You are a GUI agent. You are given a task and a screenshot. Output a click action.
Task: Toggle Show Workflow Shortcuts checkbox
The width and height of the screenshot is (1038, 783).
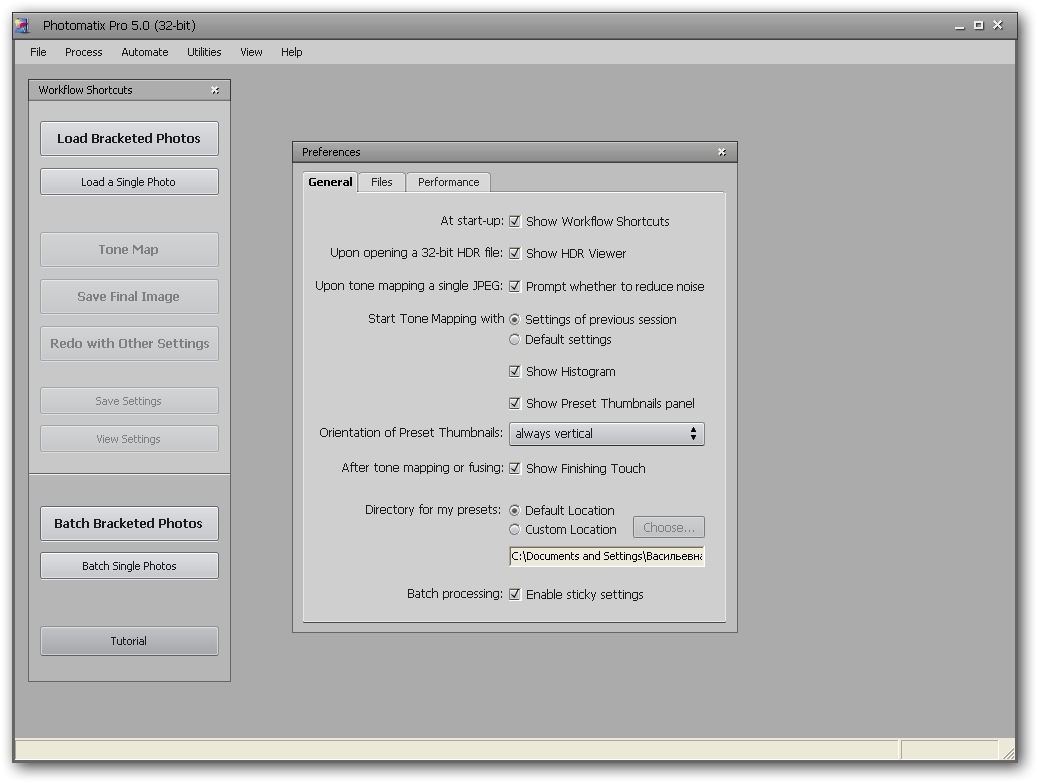[514, 221]
